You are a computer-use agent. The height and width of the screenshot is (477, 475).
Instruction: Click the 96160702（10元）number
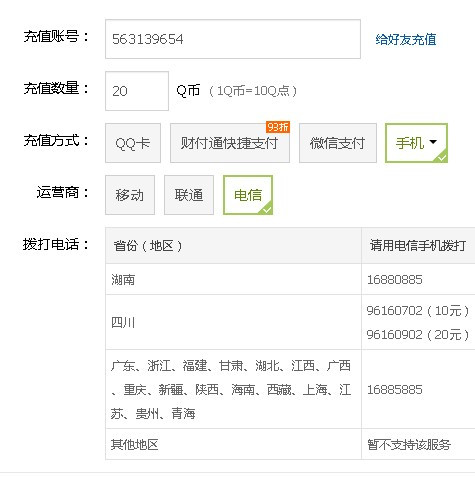[418, 311]
